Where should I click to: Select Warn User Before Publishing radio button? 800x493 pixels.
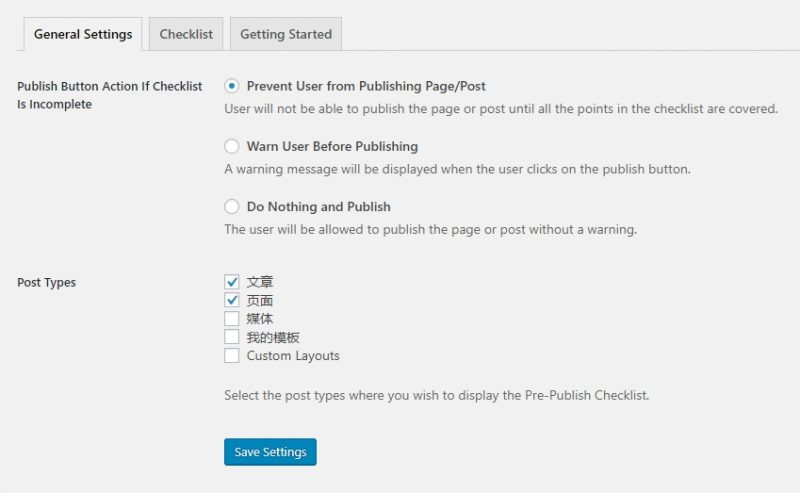pyautogui.click(x=232, y=146)
